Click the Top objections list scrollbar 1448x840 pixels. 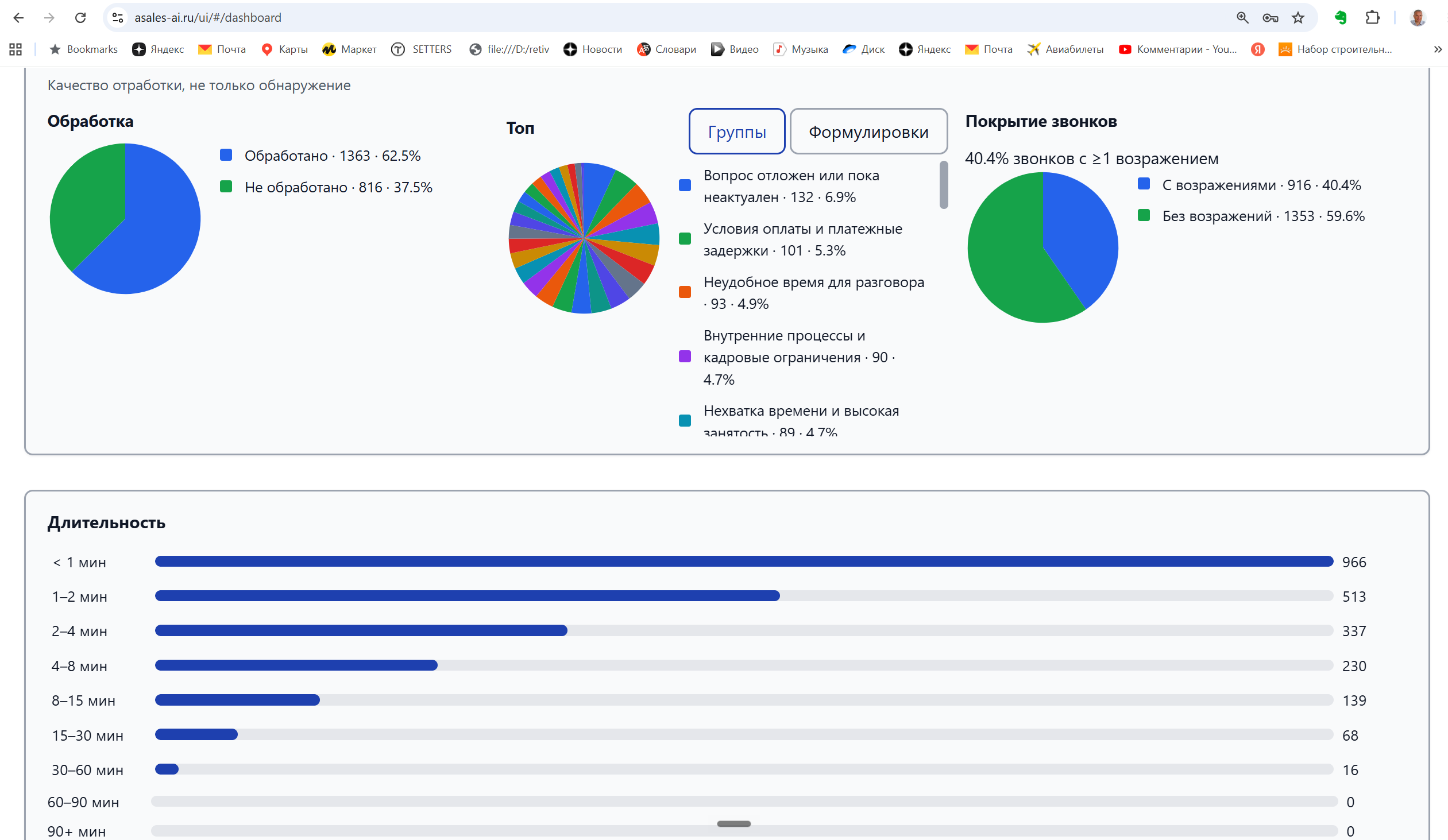[x=944, y=185]
